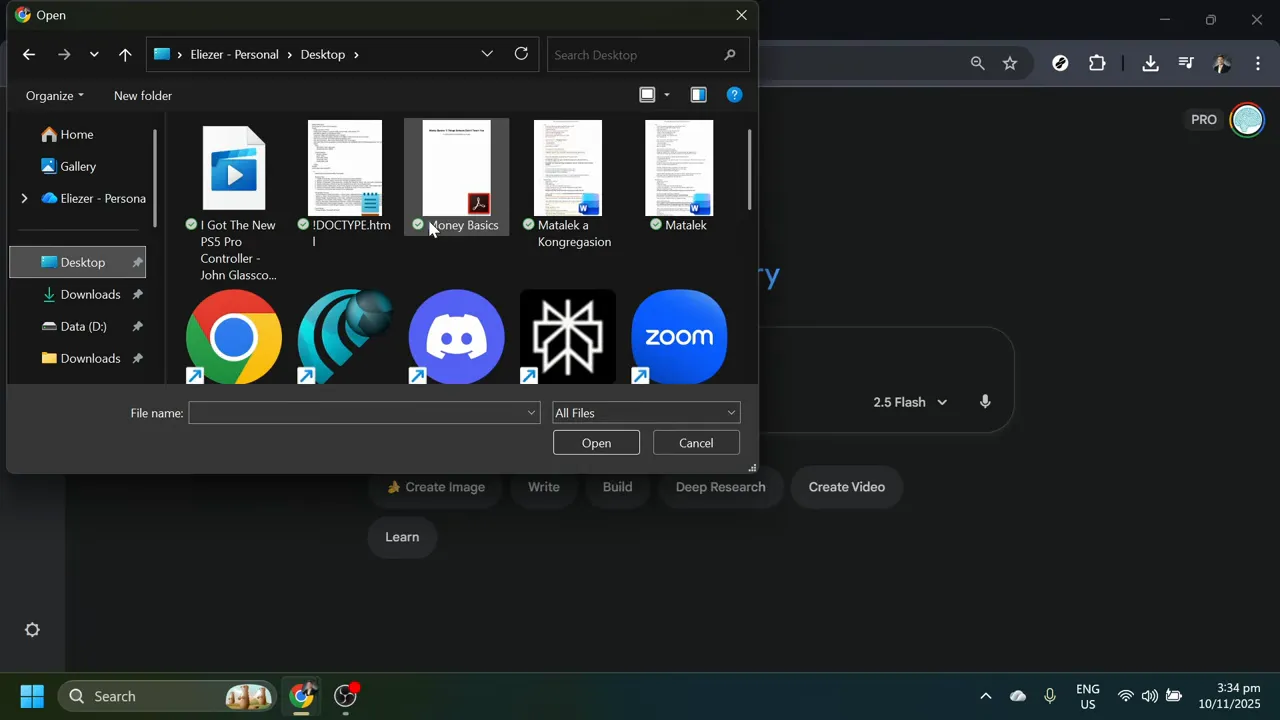Viewport: 1280px width, 720px height.
Task: Open the yellow Downloads folder
Action: click(80, 358)
